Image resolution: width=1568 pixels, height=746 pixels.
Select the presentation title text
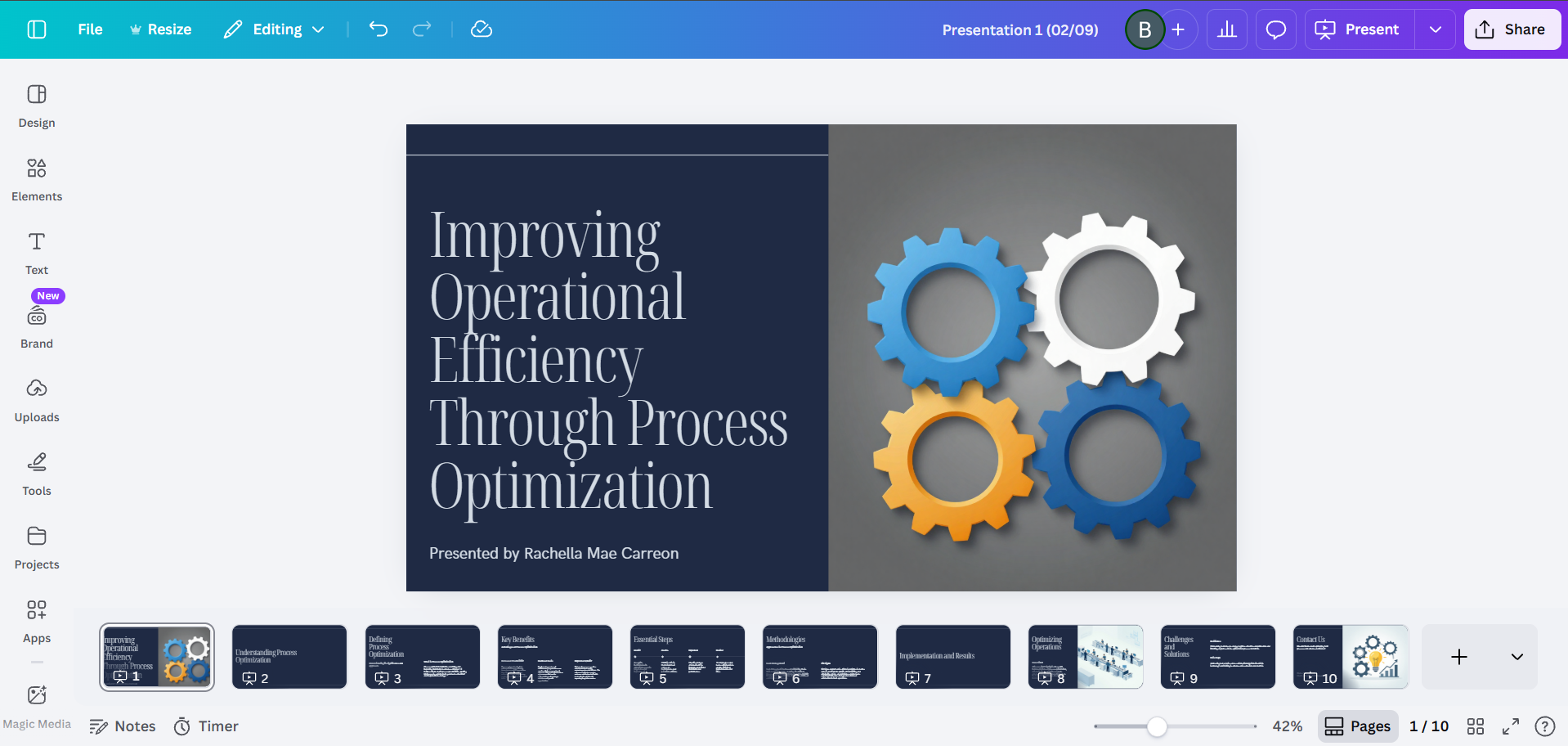click(1020, 29)
